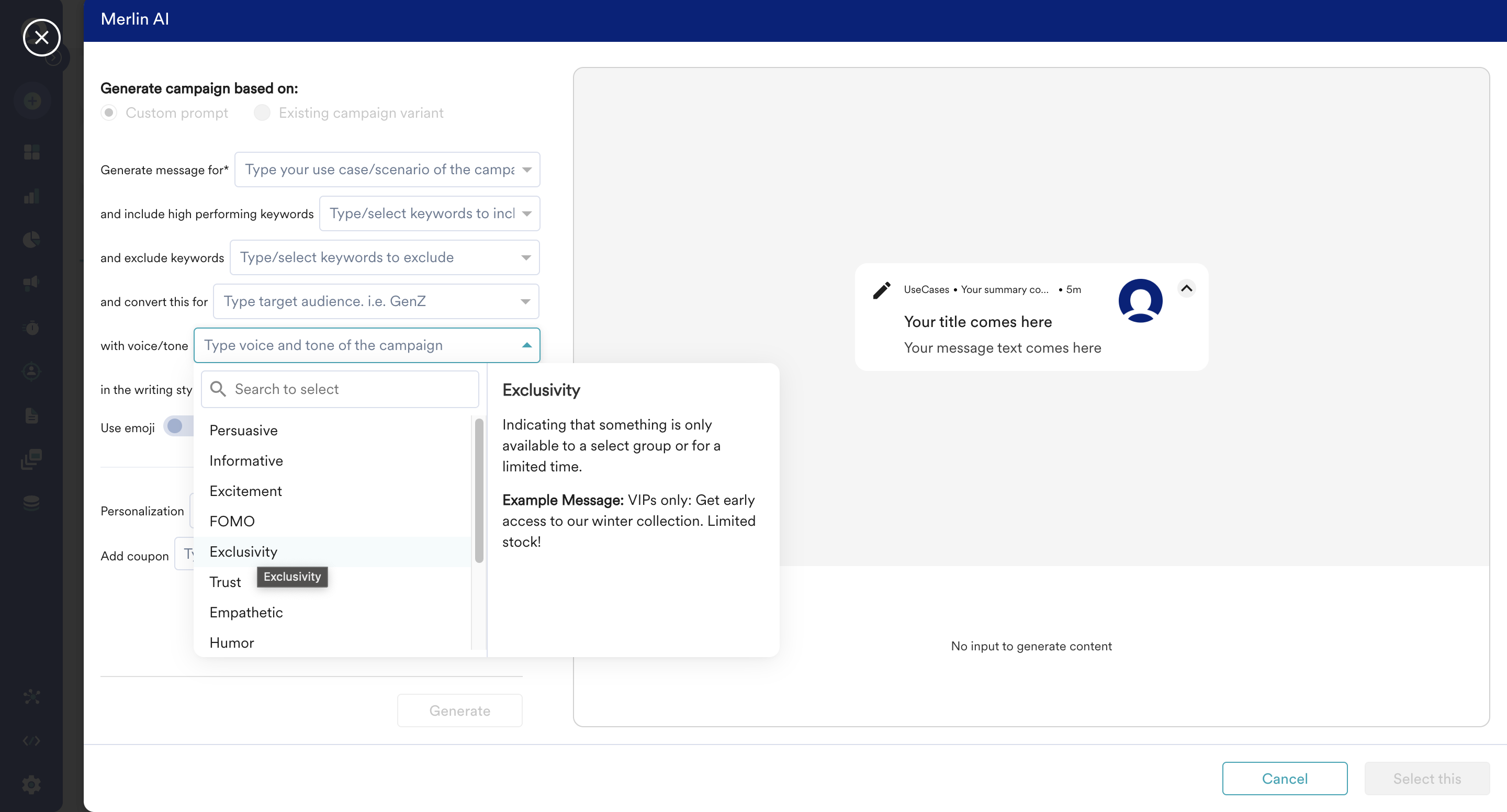Close the Merlin AI panel
The image size is (1507, 812).
click(x=41, y=38)
